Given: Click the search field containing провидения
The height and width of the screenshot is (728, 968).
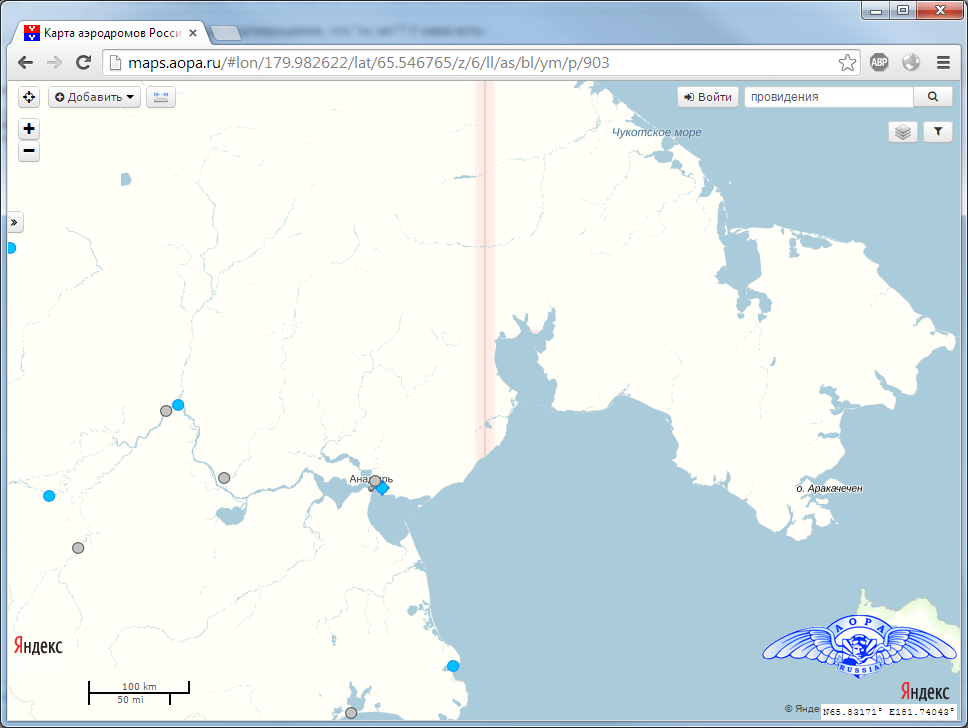Looking at the screenshot, I should coord(828,97).
